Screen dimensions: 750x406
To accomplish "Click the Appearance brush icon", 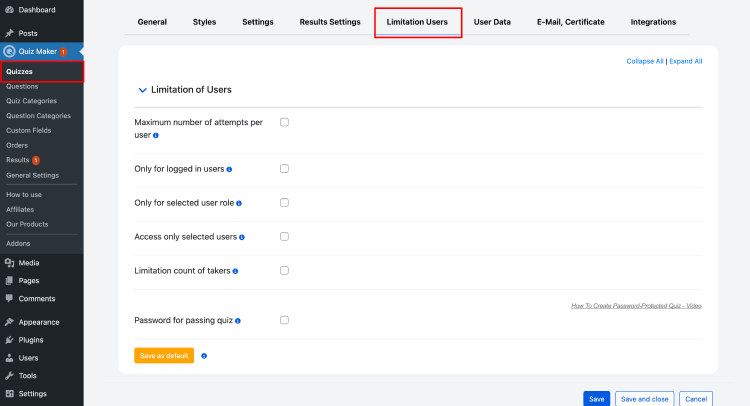I will coord(9,322).
